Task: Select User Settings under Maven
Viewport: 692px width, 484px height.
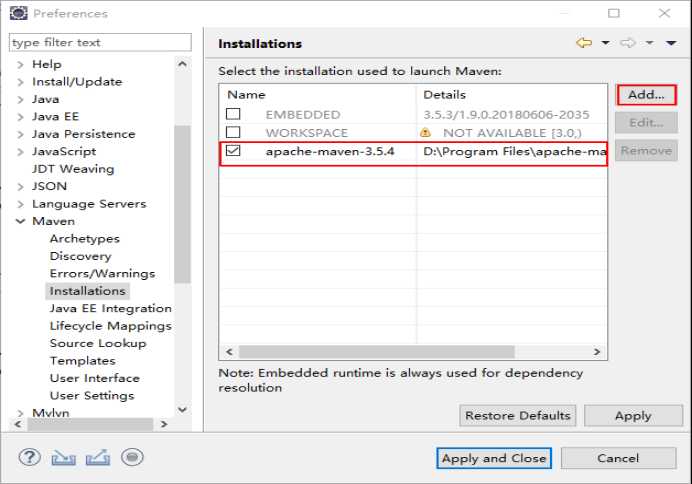Action: click(x=92, y=396)
